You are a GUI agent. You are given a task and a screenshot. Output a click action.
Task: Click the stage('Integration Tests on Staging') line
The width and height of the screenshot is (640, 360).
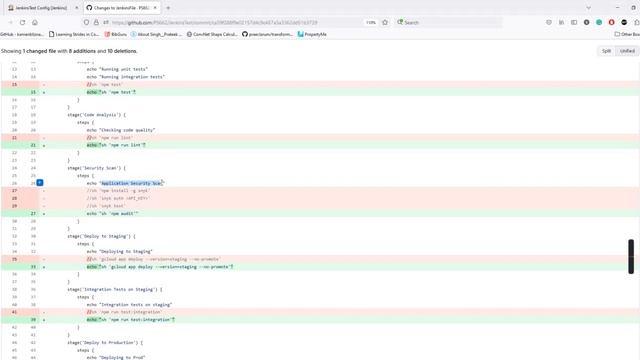pyautogui.click(x=115, y=289)
